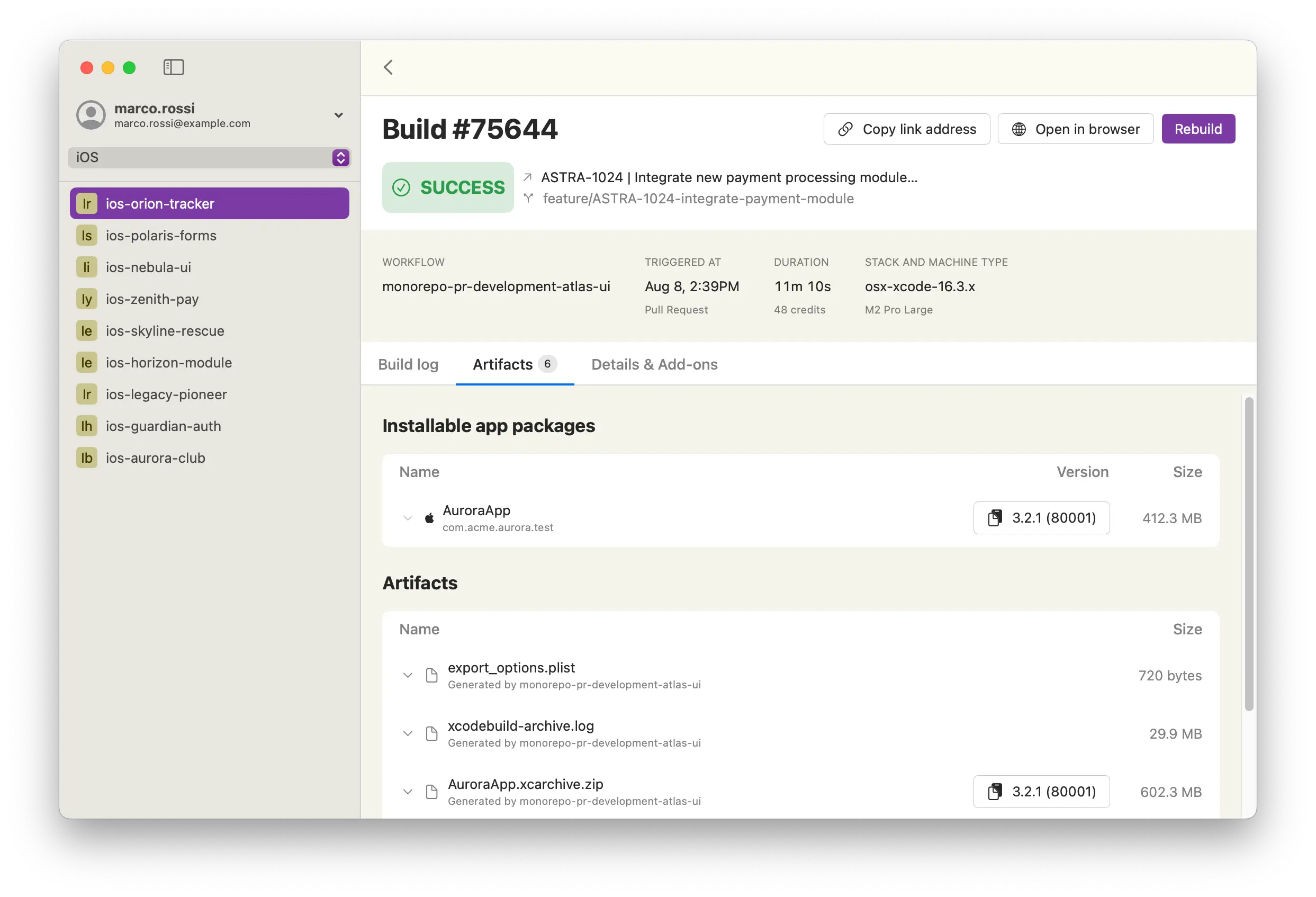Open the Details & Add-ons tab
This screenshot has width=1316, height=897.
tap(655, 364)
